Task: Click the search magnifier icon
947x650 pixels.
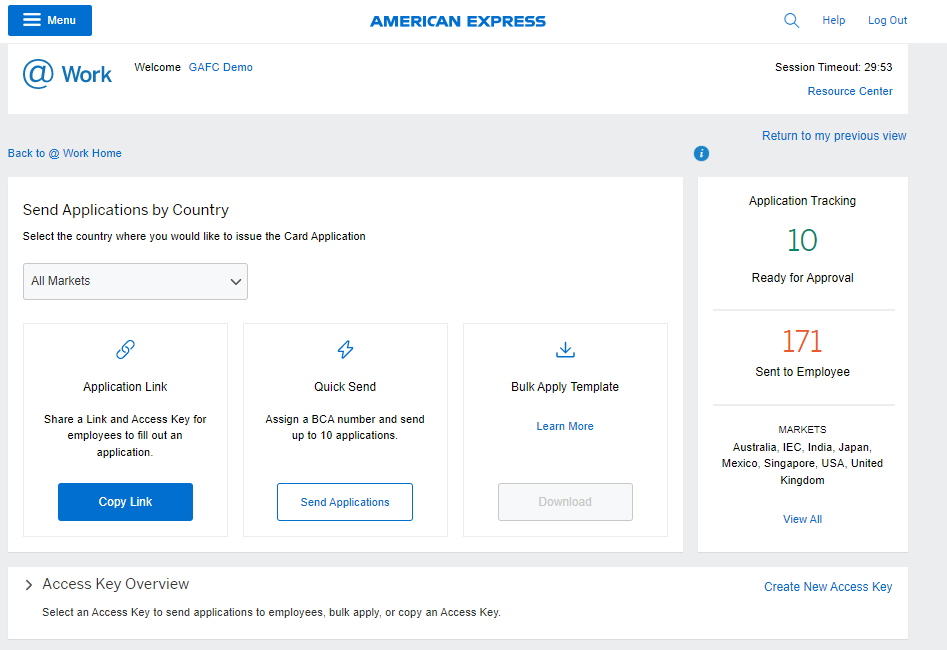Action: point(791,20)
